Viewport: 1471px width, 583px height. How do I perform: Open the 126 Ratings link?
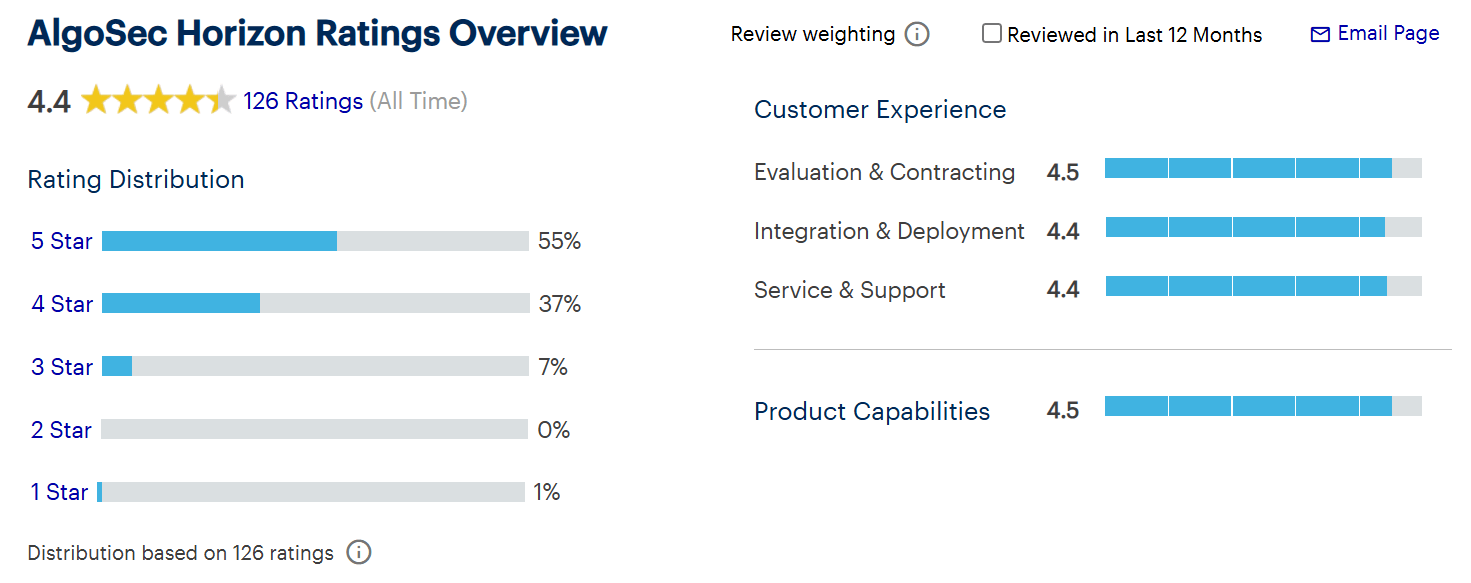pyautogui.click(x=303, y=101)
